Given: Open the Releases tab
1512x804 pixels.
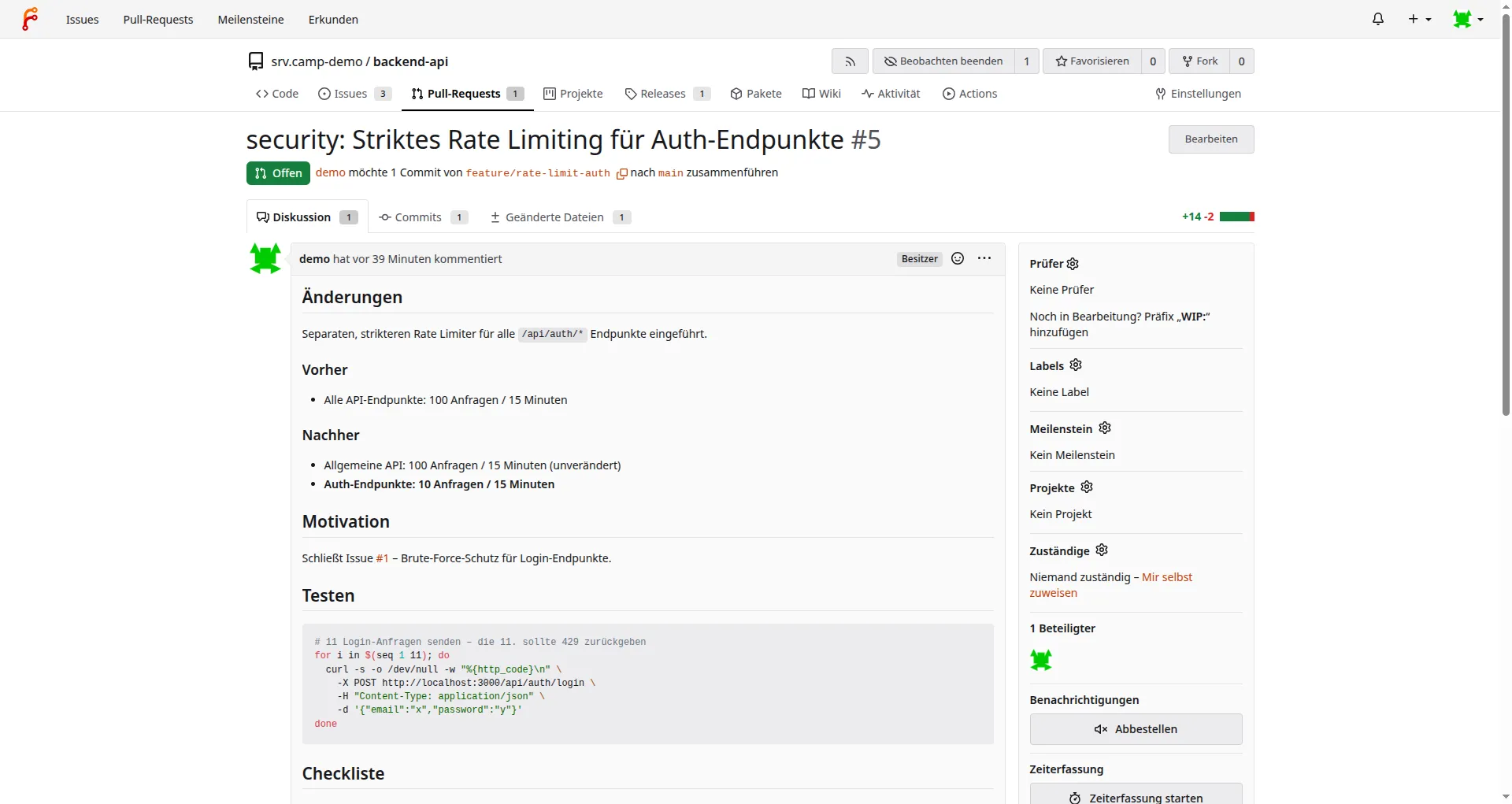Looking at the screenshot, I should click(668, 94).
